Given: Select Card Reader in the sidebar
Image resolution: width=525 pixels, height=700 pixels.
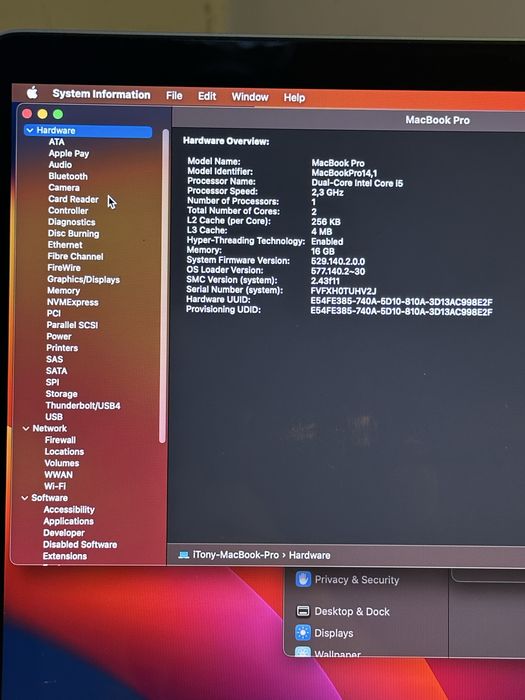Looking at the screenshot, I should point(73,199).
